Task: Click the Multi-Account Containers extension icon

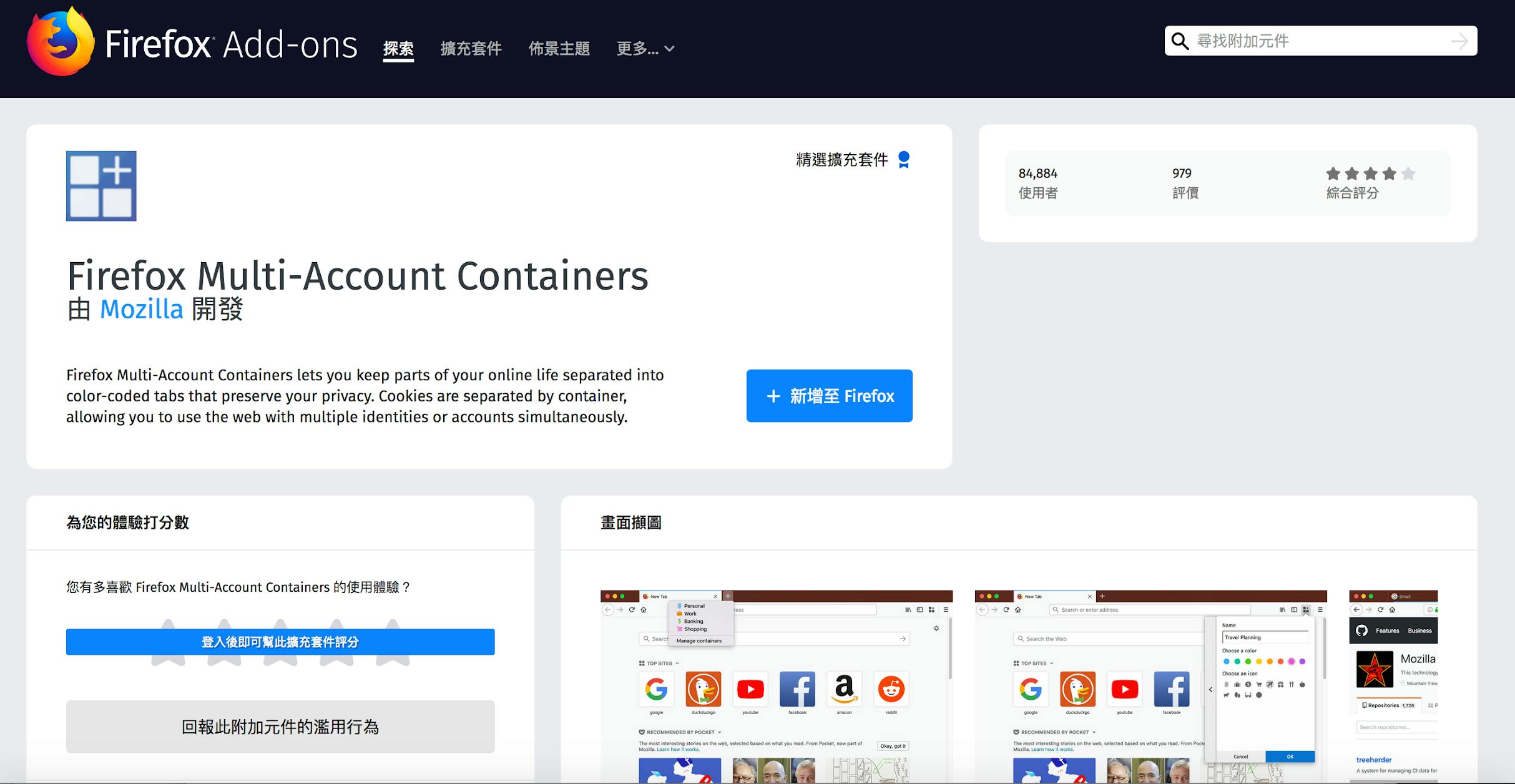Action: [x=101, y=186]
